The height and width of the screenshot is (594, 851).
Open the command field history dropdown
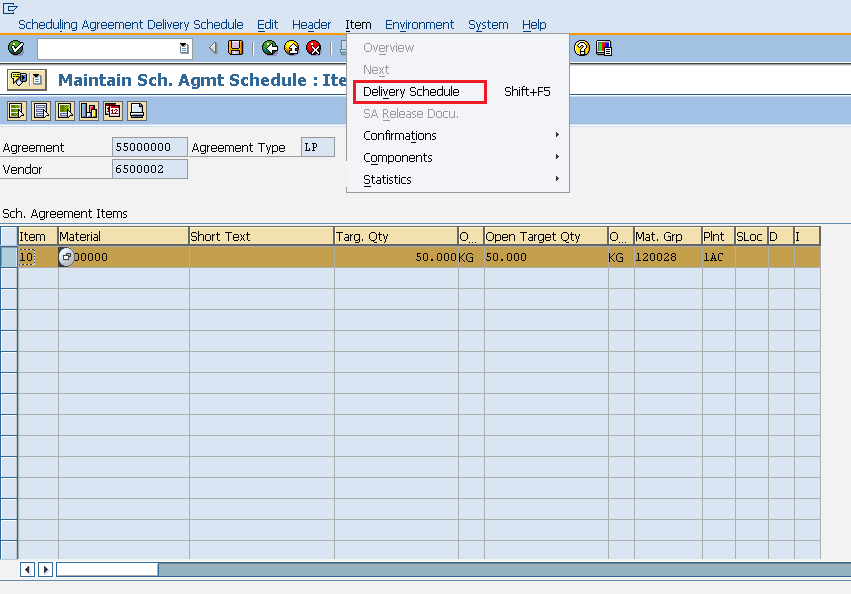[184, 48]
